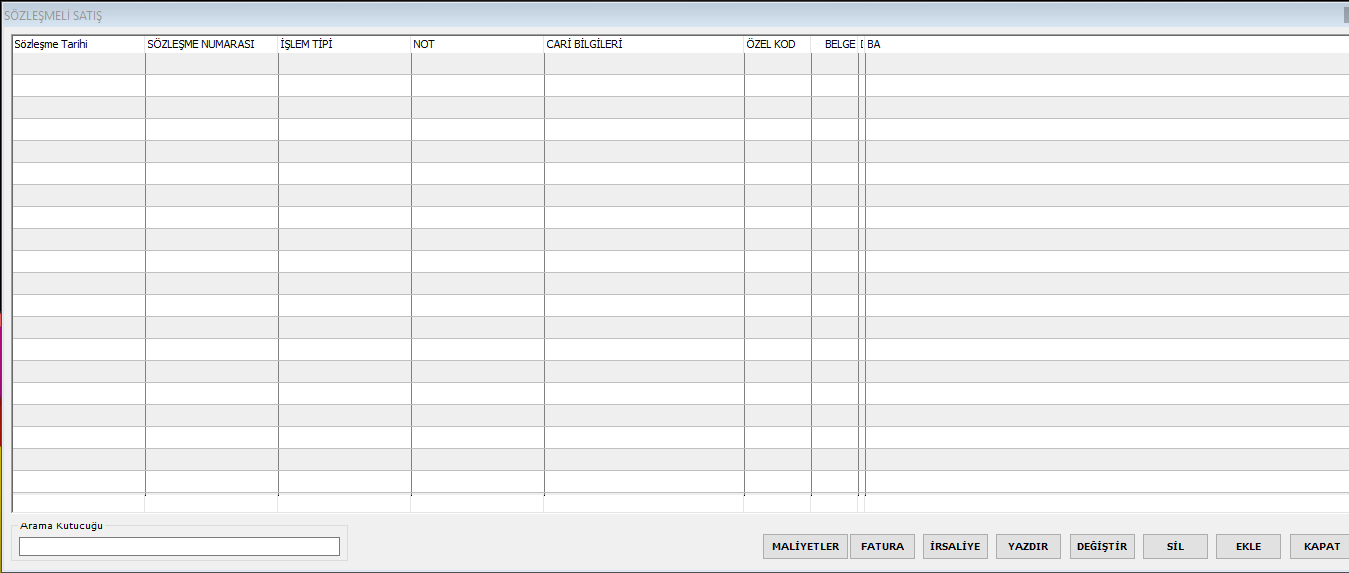This screenshot has height=573, width=1349.
Task: Open the FATURA invoice button
Action: (882, 546)
